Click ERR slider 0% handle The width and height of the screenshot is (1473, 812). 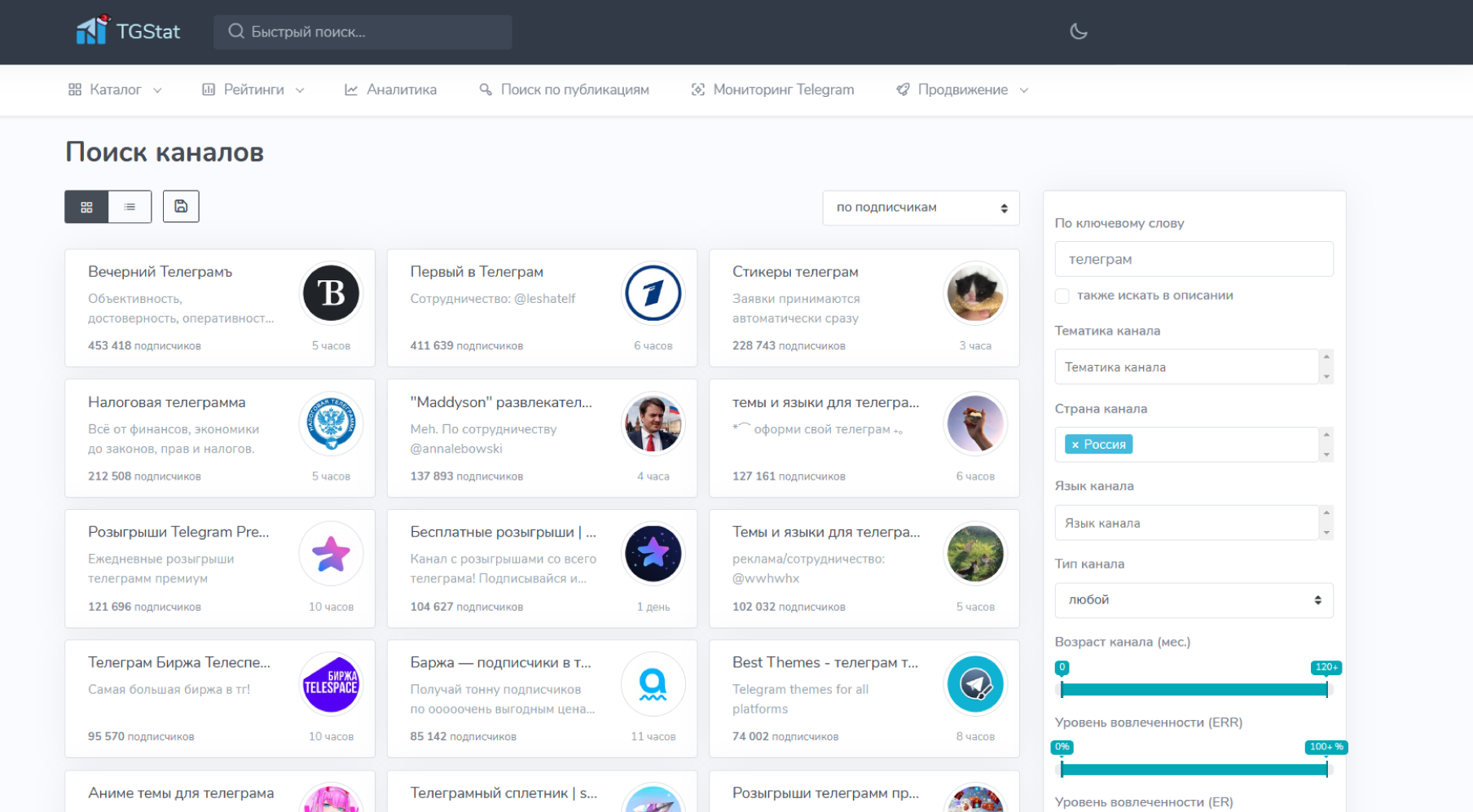1062,769
